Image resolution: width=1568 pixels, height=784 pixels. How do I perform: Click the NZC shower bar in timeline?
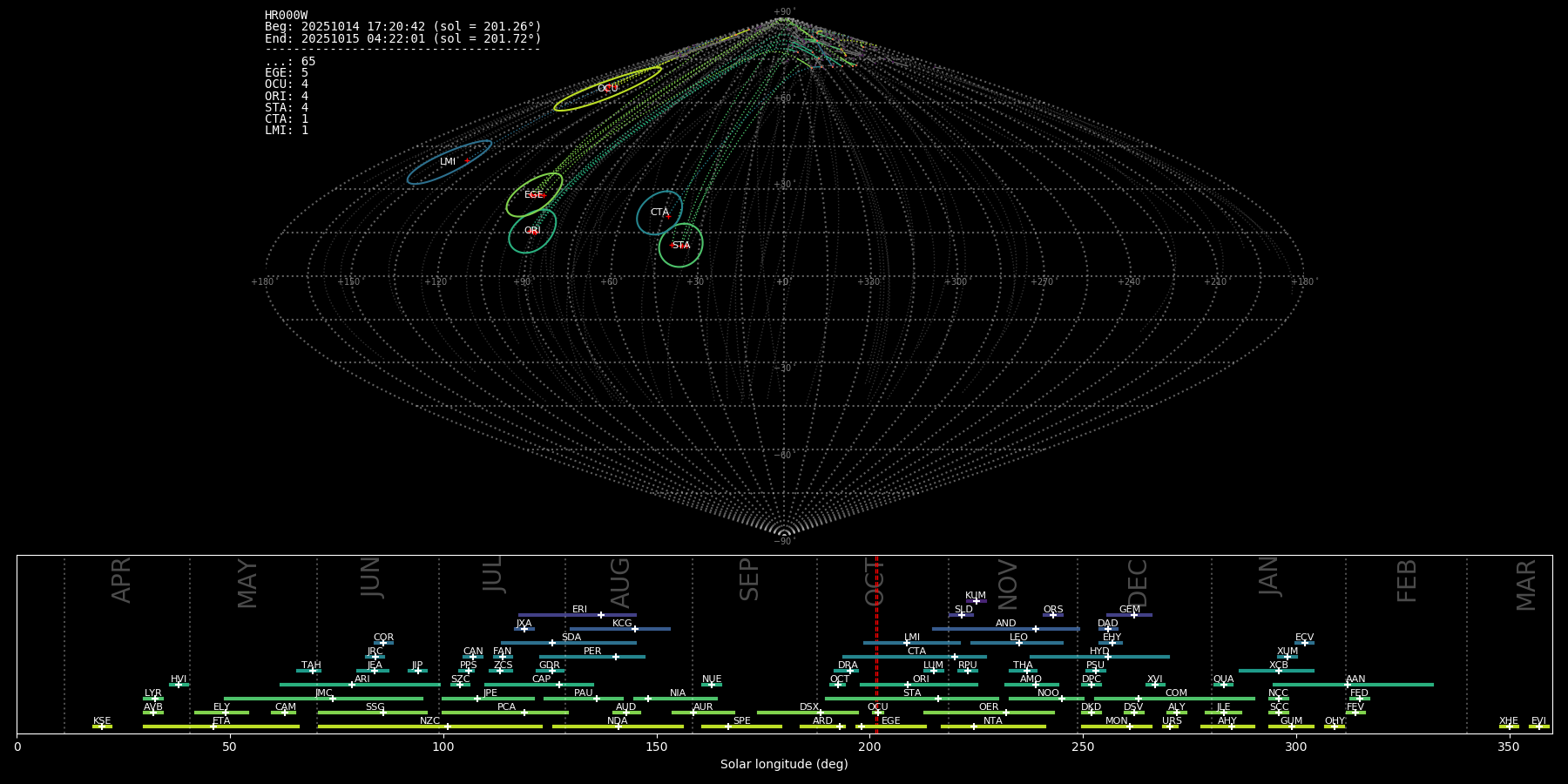pos(430,727)
